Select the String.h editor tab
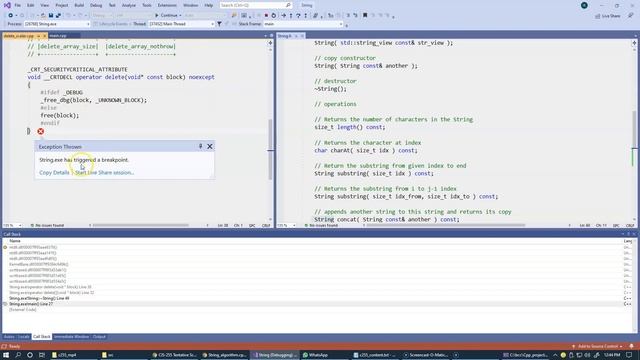Screen dimensions: 640x360 click(284, 36)
